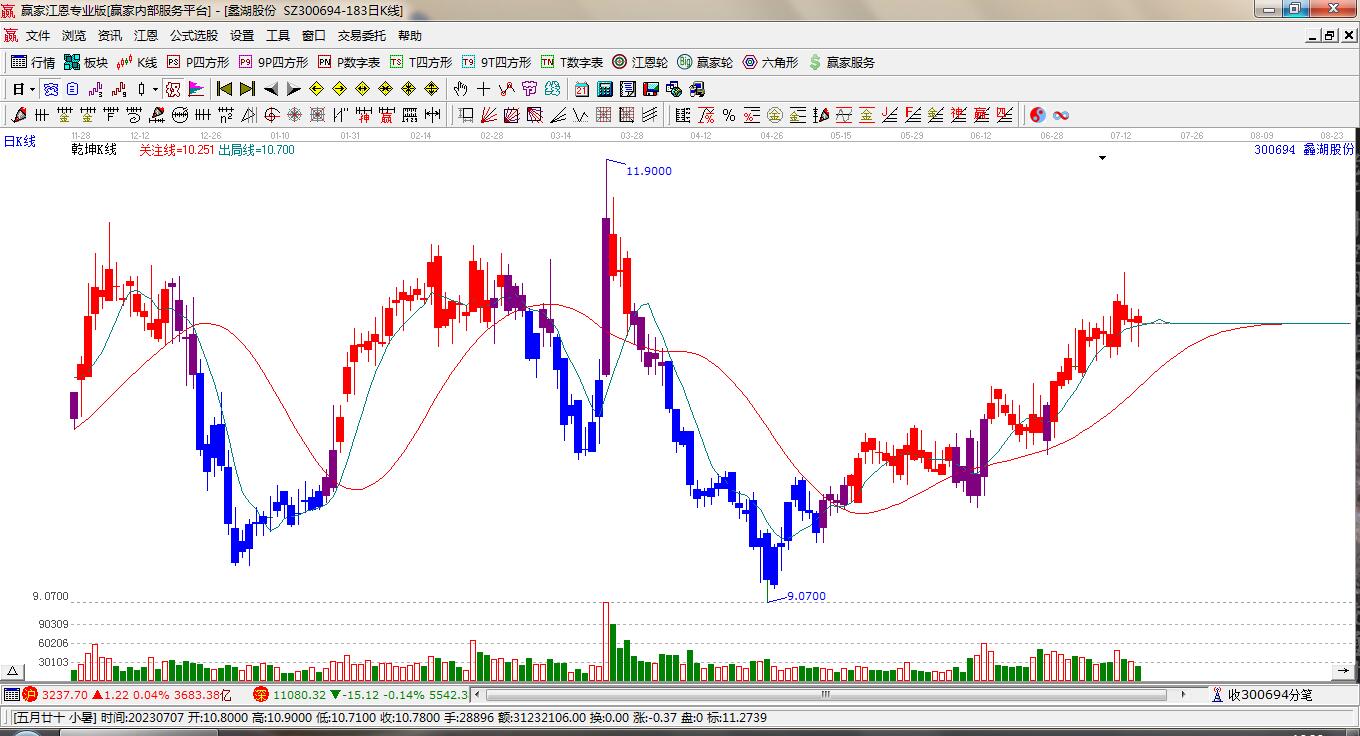Click the red target circle drawing icon
Viewport: 1360px width, 736px height.
pyautogui.click(x=271, y=115)
